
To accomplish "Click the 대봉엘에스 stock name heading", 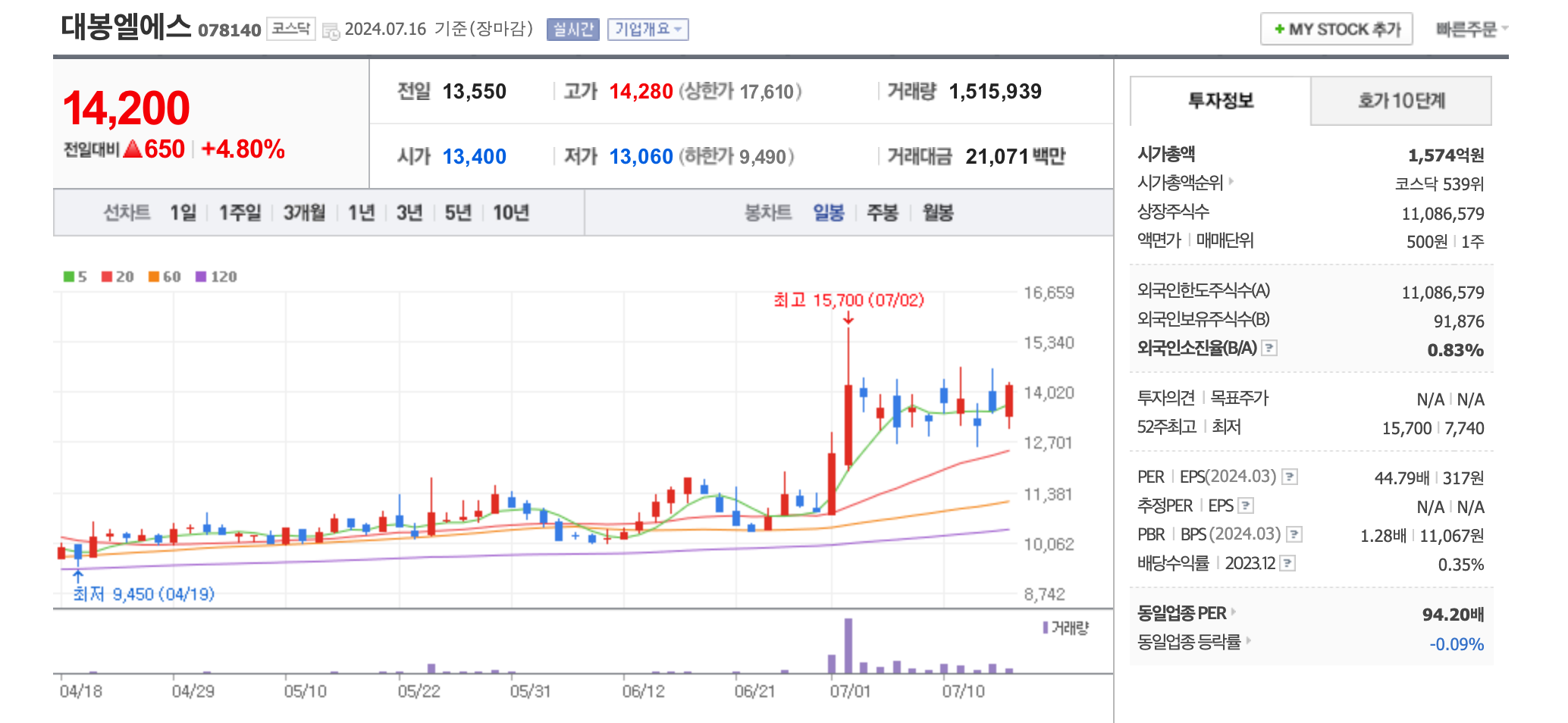I will tap(126, 27).
